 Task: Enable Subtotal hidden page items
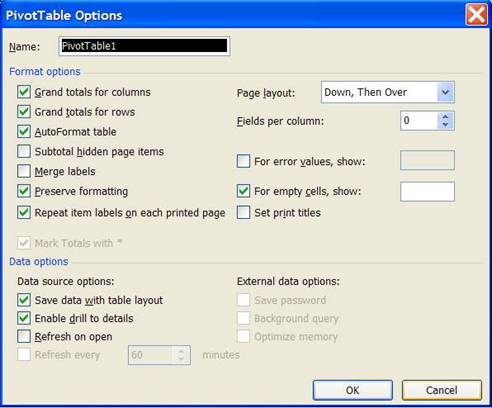[x=24, y=151]
